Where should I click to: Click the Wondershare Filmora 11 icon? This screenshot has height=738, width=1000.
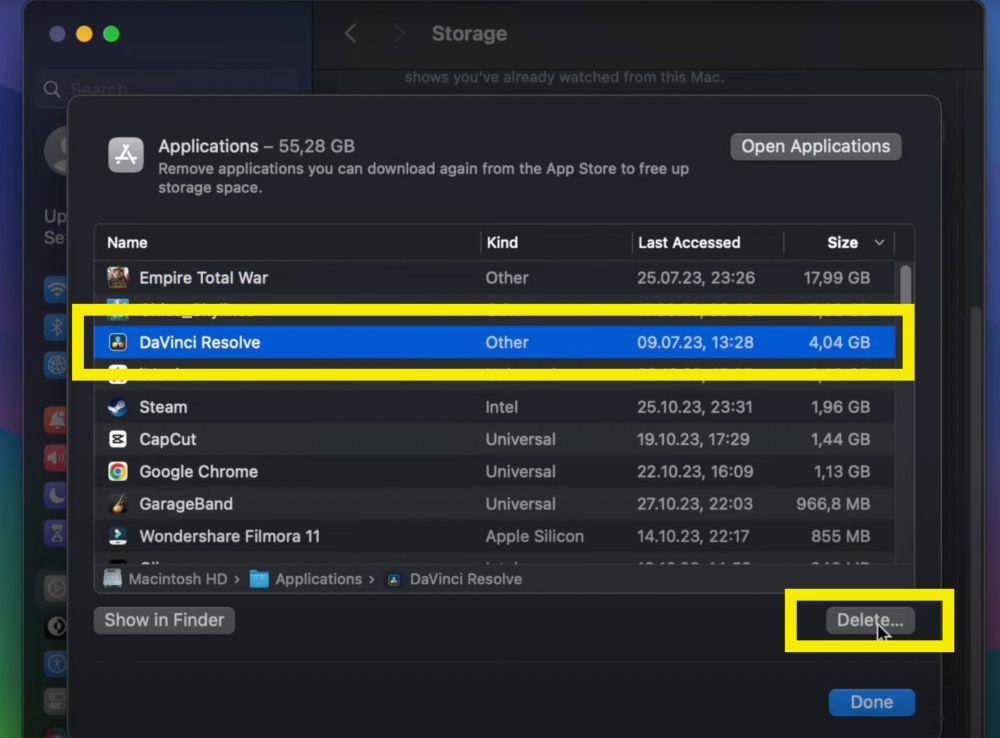coord(117,536)
